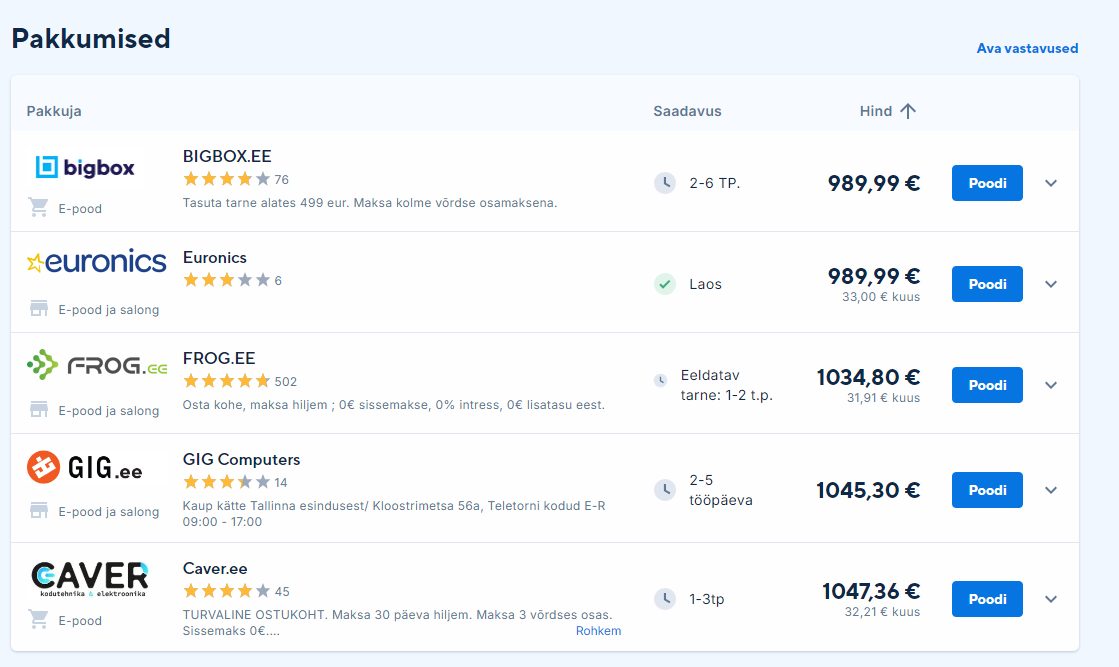
Task: Click the Pakkuja column header
Action: tap(54, 111)
